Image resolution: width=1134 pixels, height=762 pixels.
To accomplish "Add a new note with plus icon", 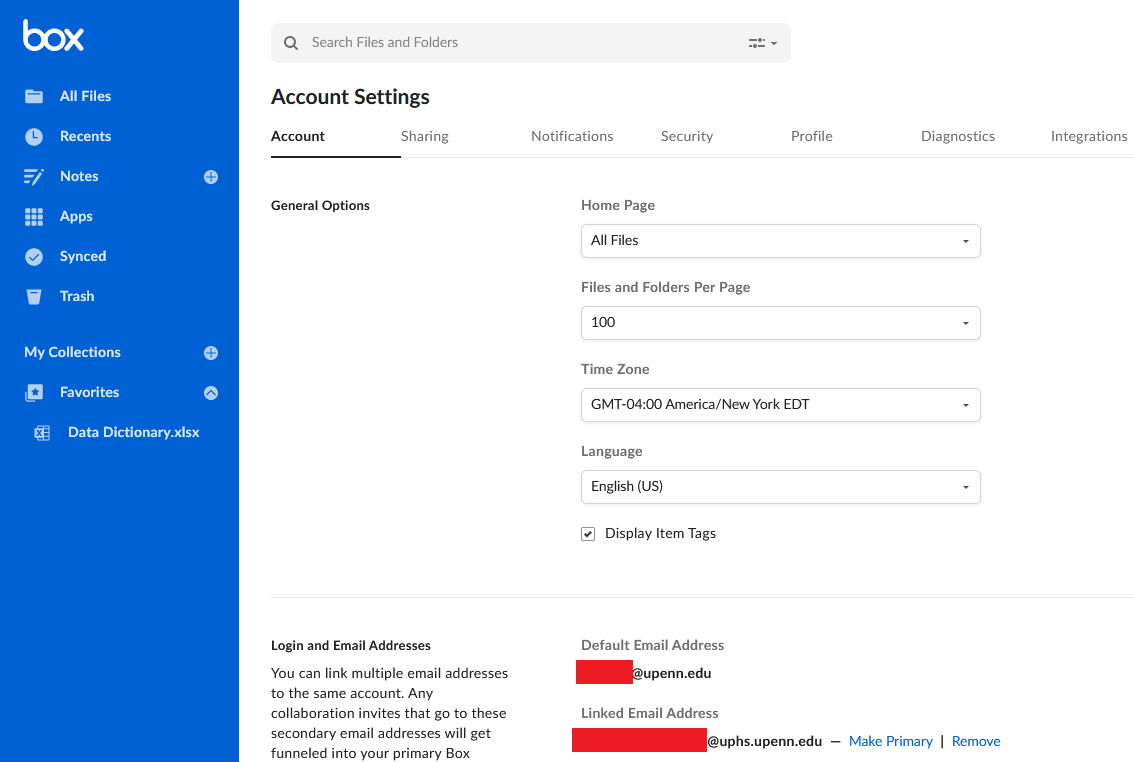I will pos(211,177).
